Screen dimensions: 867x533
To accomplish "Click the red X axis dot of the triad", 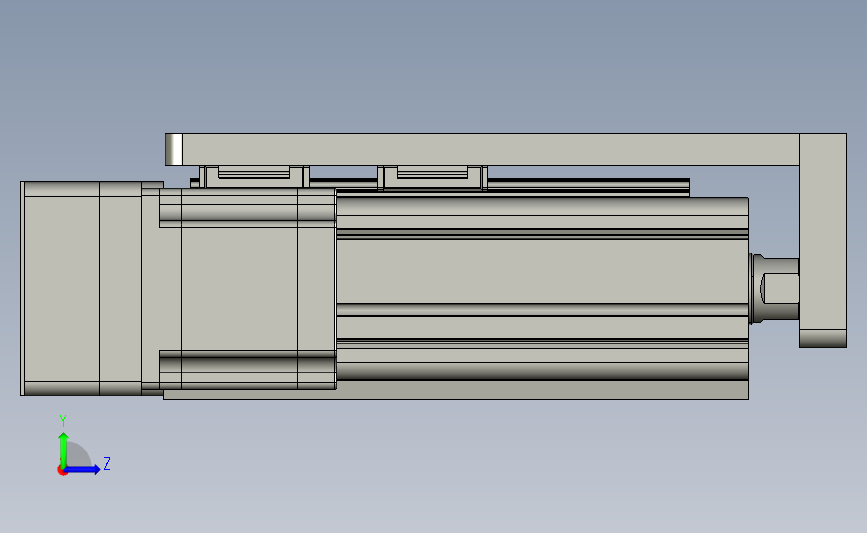I will pyautogui.click(x=62, y=471).
